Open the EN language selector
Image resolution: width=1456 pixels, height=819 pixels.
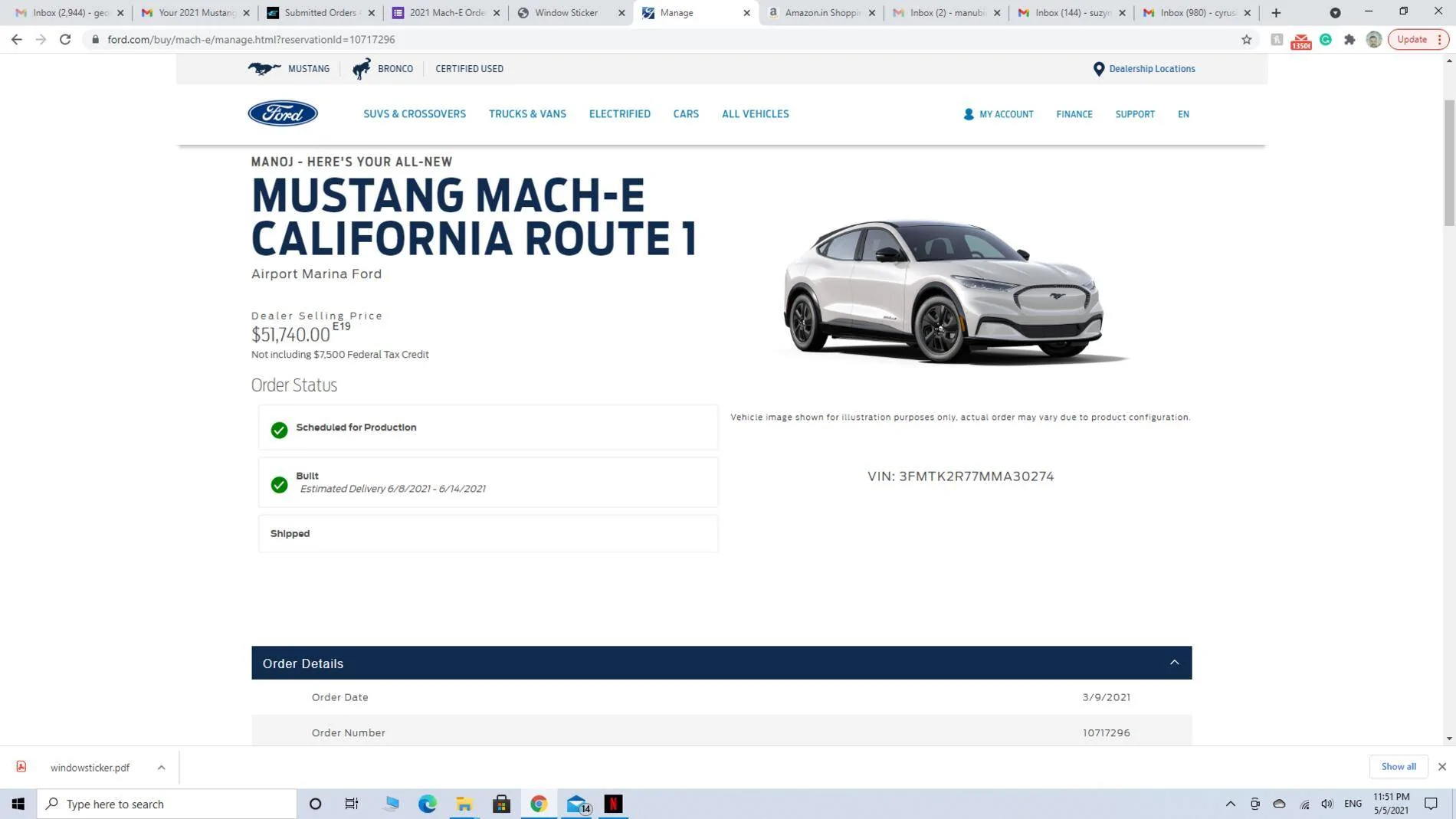click(1183, 114)
